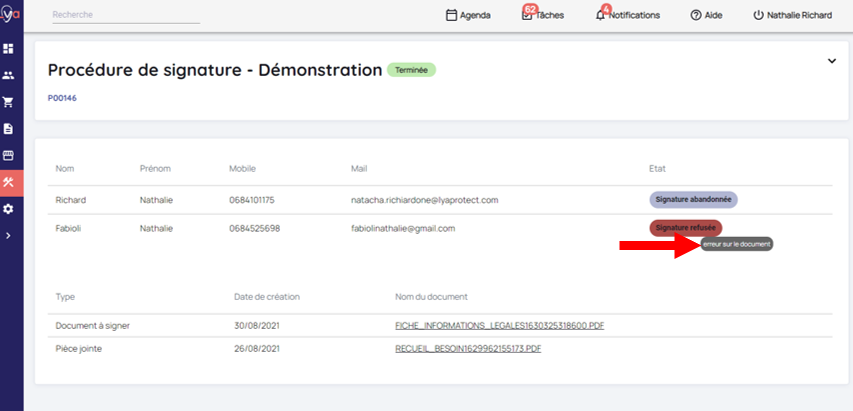View Notifications with 4 badge

tap(627, 16)
